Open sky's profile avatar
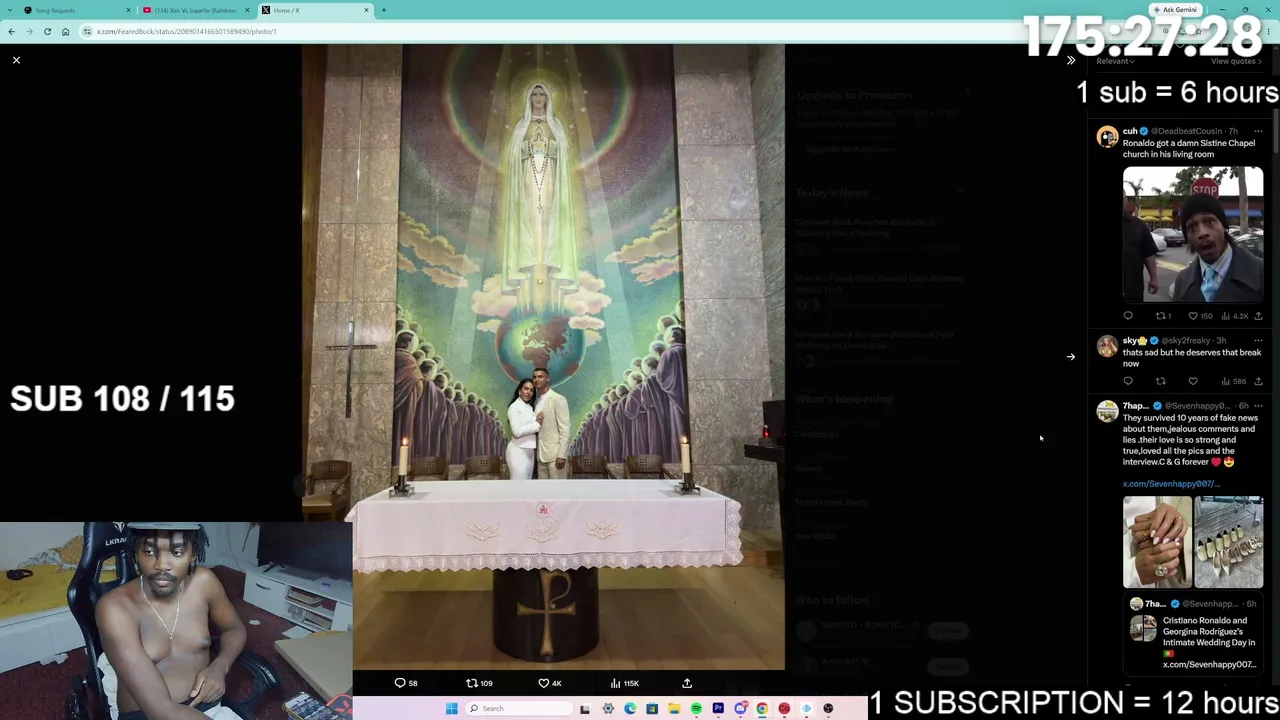Screen dimensions: 1280x720 pyautogui.click(x=1107, y=346)
